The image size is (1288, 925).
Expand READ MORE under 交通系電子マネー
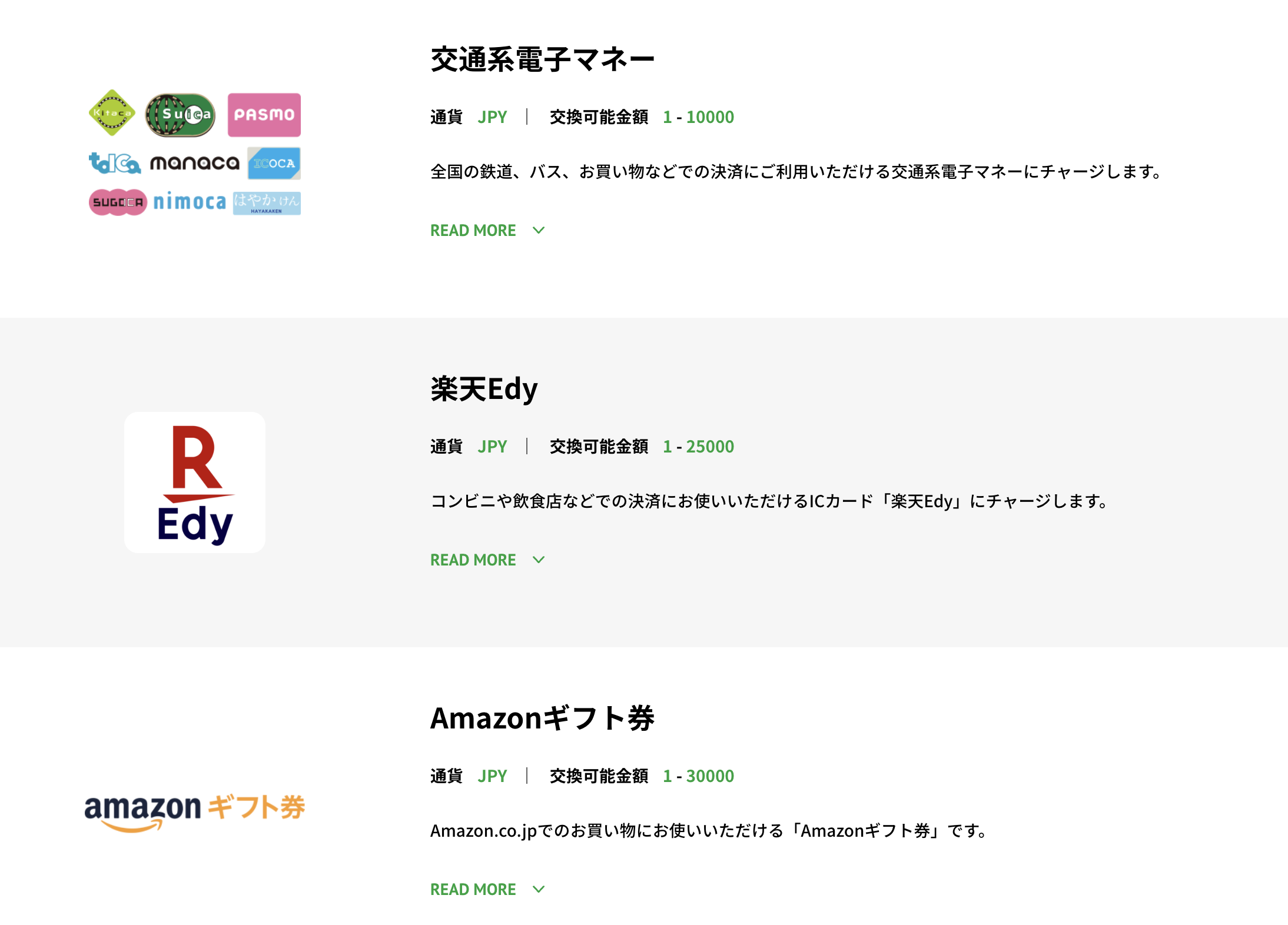(x=487, y=231)
